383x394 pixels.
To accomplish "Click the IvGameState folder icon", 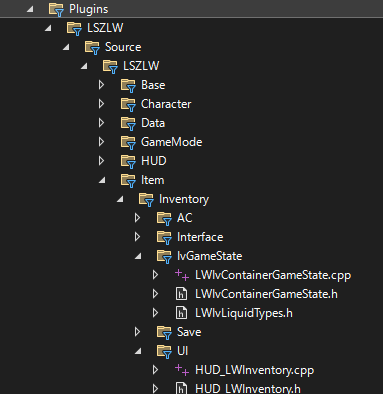I will 164,256.
